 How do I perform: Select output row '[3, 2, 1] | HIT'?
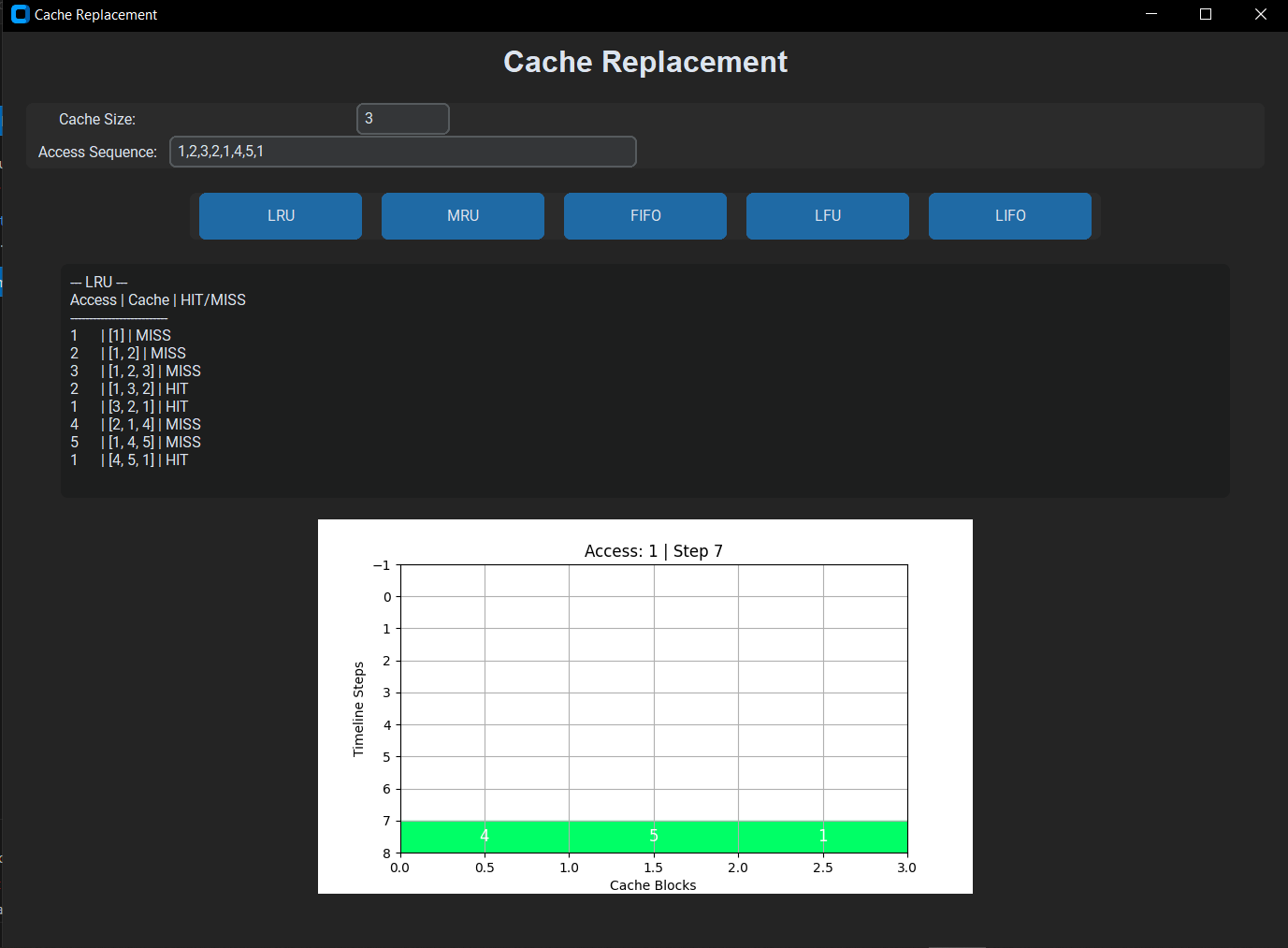pos(129,406)
